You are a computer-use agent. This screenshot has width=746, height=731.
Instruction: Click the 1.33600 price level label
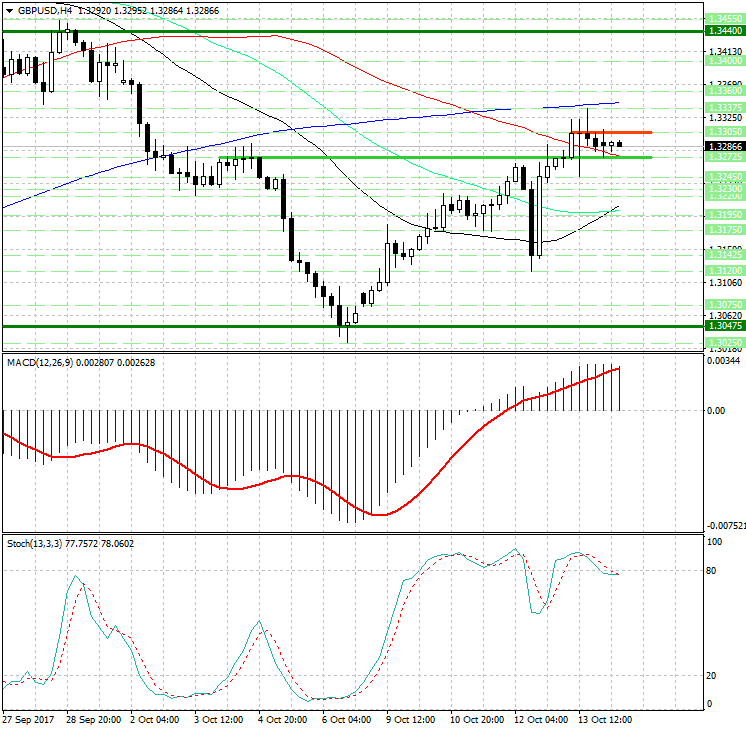(725, 90)
